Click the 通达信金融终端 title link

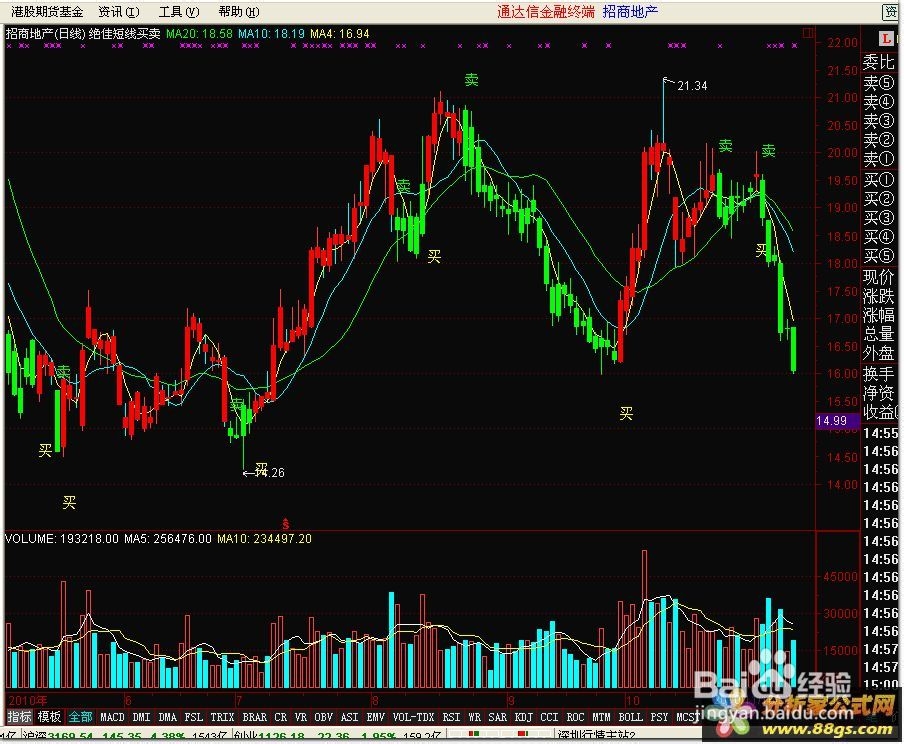543,12
